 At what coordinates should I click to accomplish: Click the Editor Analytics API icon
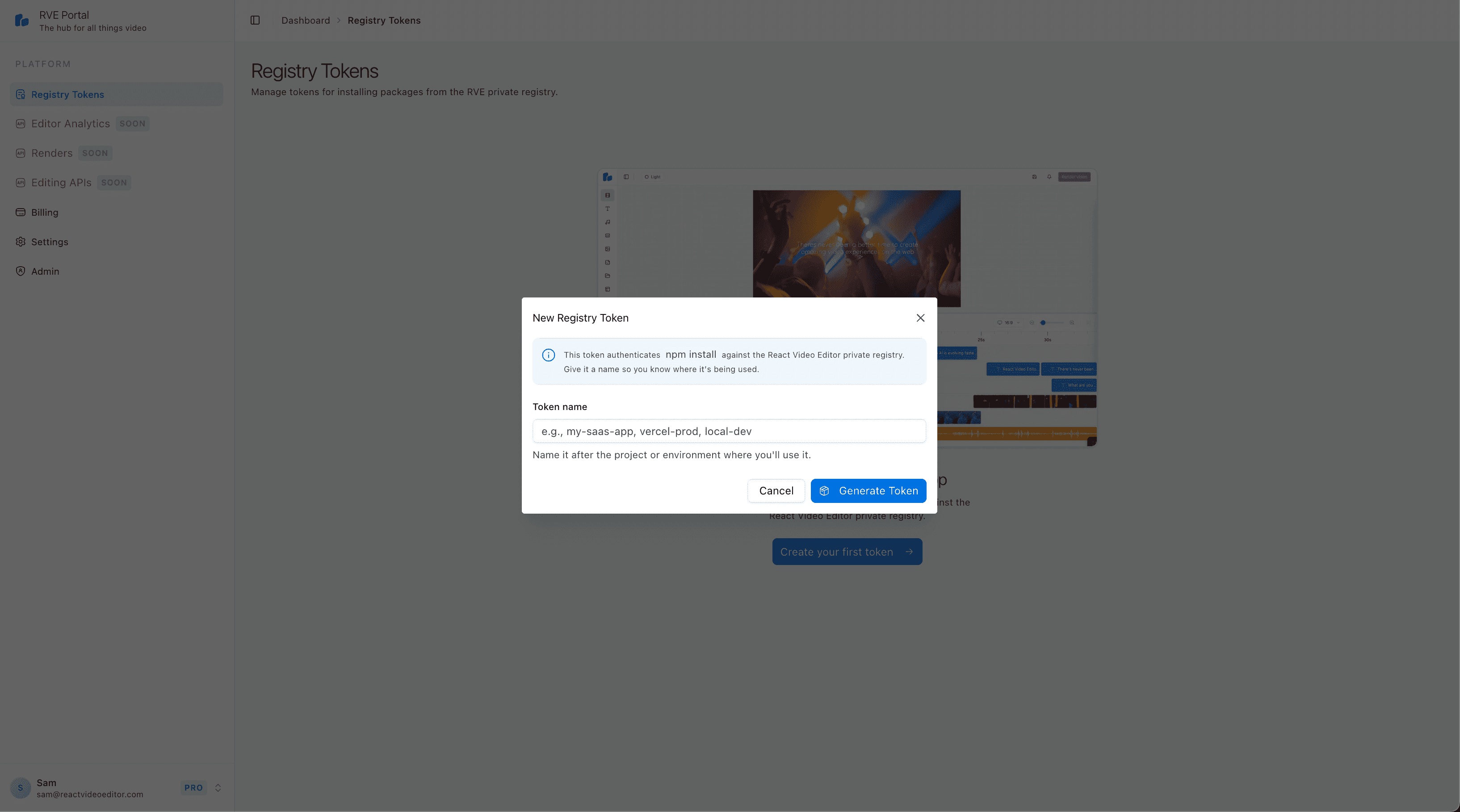point(21,124)
